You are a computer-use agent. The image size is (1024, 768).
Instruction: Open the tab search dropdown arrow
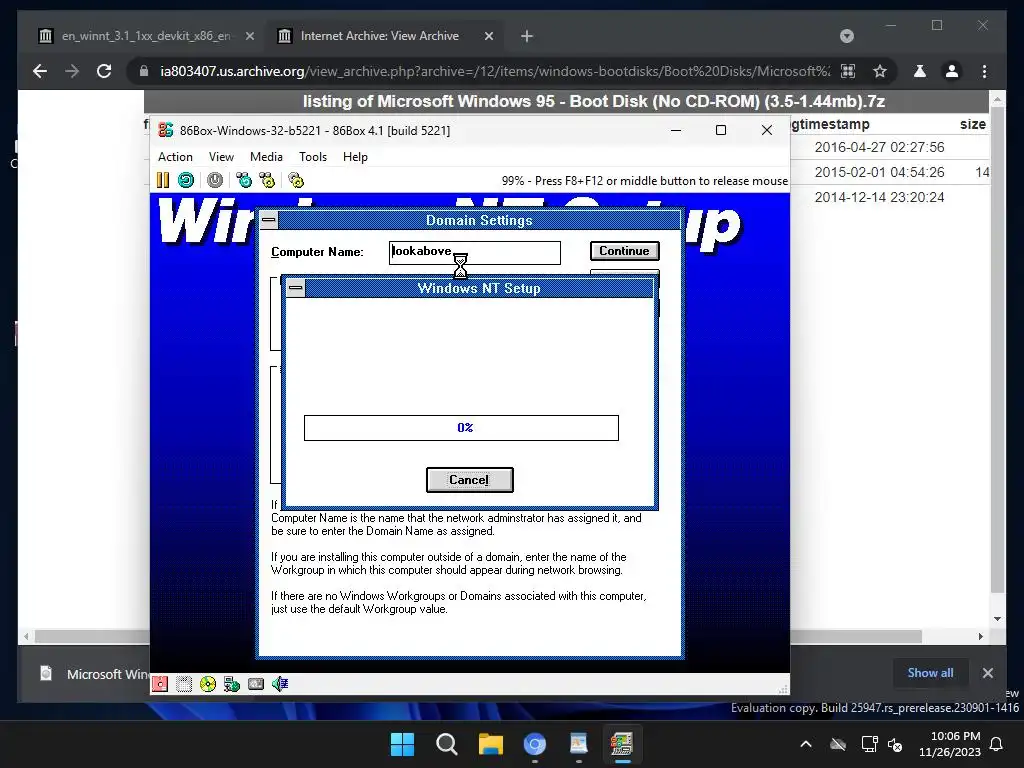pyautogui.click(x=846, y=36)
